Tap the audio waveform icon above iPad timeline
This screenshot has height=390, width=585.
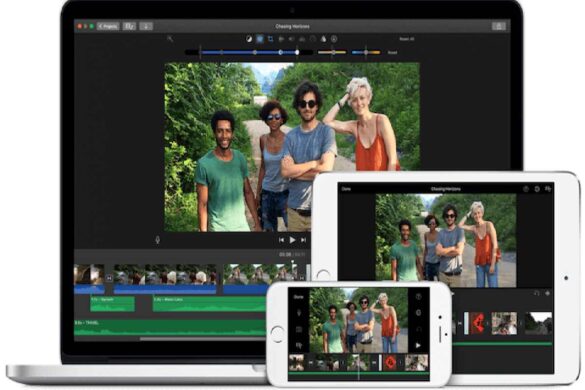(536, 293)
